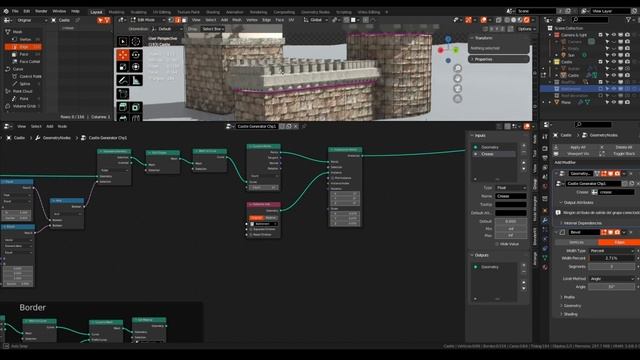Viewport: 640px width, 360px height.
Task: Open the Render properties tab icon
Action: click(x=545, y=148)
